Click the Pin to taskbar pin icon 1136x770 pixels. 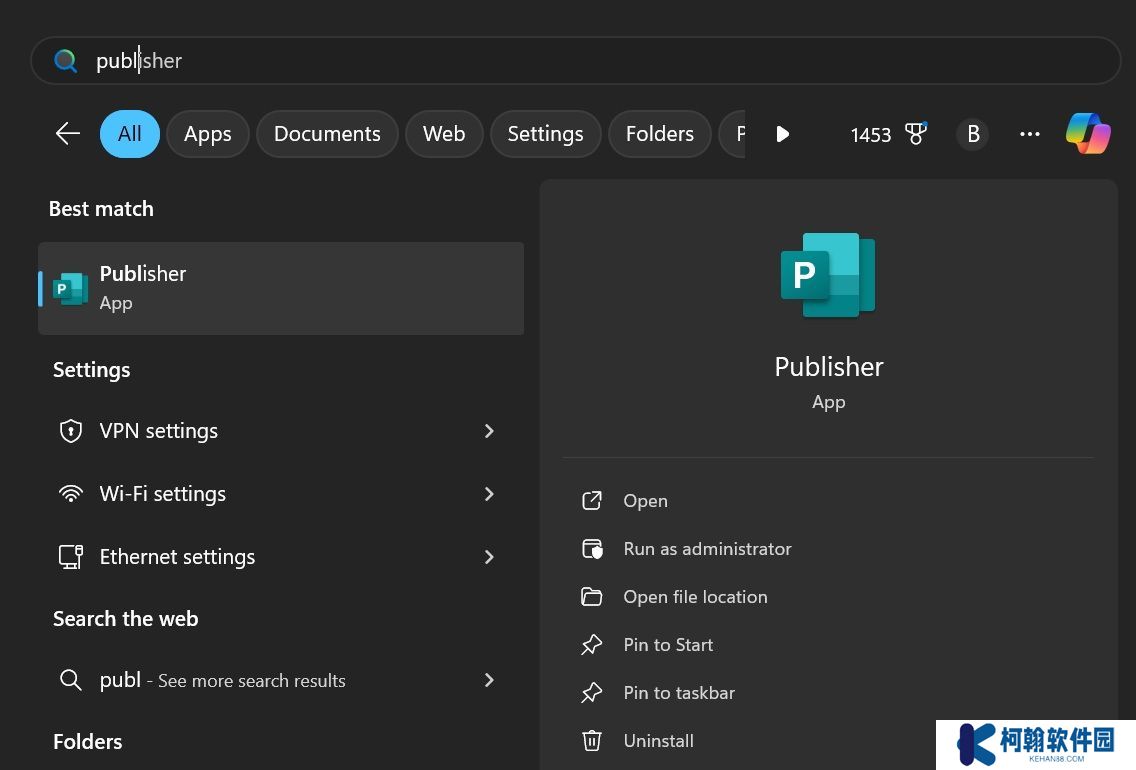592,693
